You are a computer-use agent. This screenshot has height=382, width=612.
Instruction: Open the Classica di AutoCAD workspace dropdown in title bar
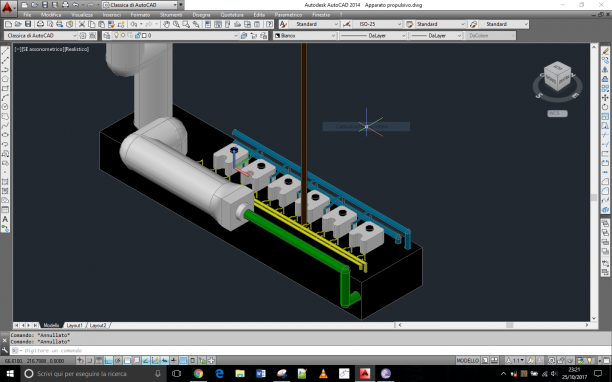click(140, 5)
